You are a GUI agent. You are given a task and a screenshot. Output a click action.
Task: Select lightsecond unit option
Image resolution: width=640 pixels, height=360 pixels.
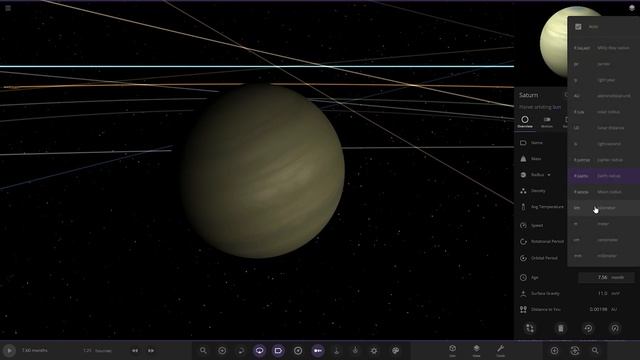click(x=604, y=144)
